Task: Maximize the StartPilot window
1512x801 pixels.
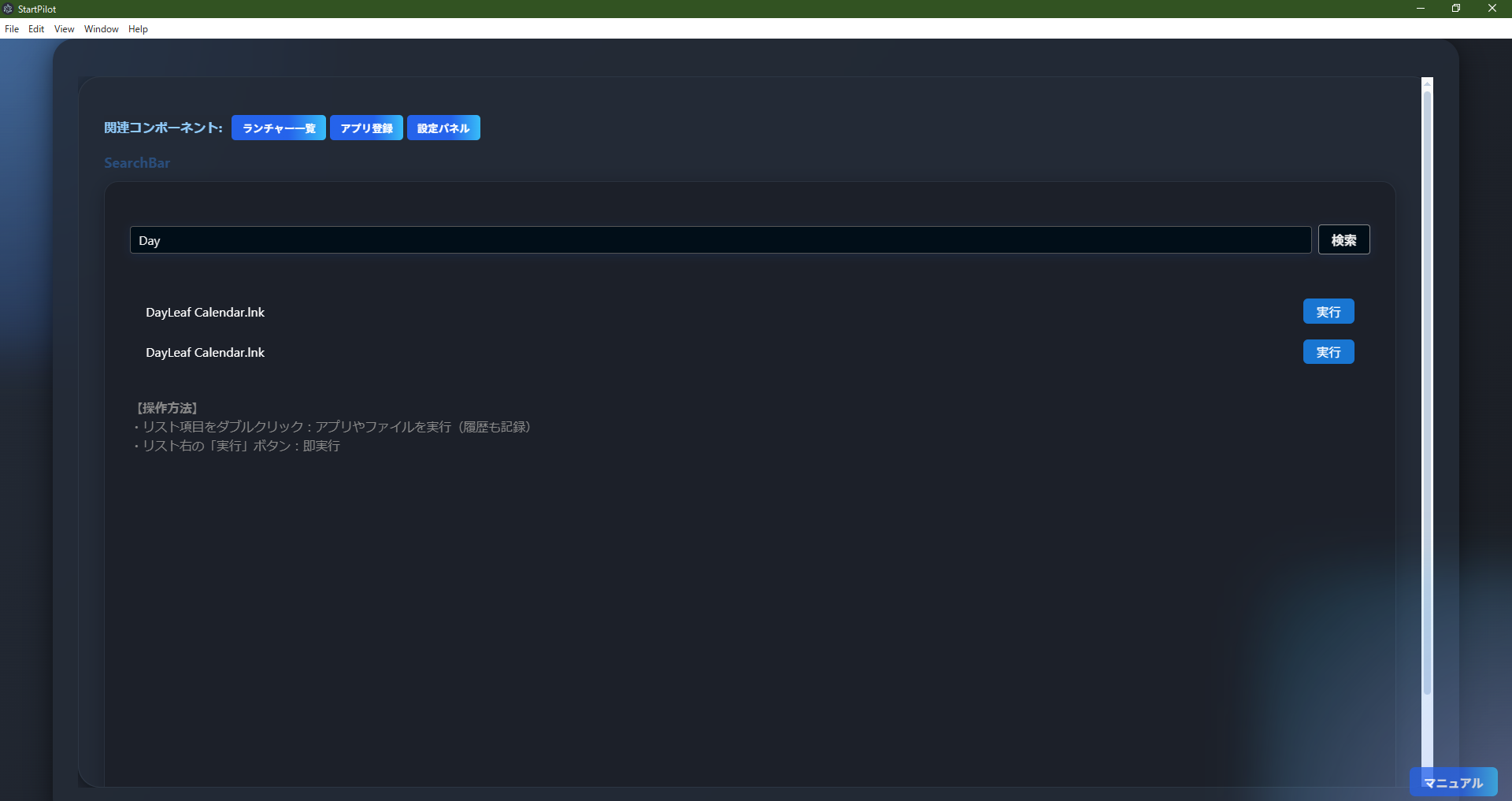Action: coord(1456,9)
